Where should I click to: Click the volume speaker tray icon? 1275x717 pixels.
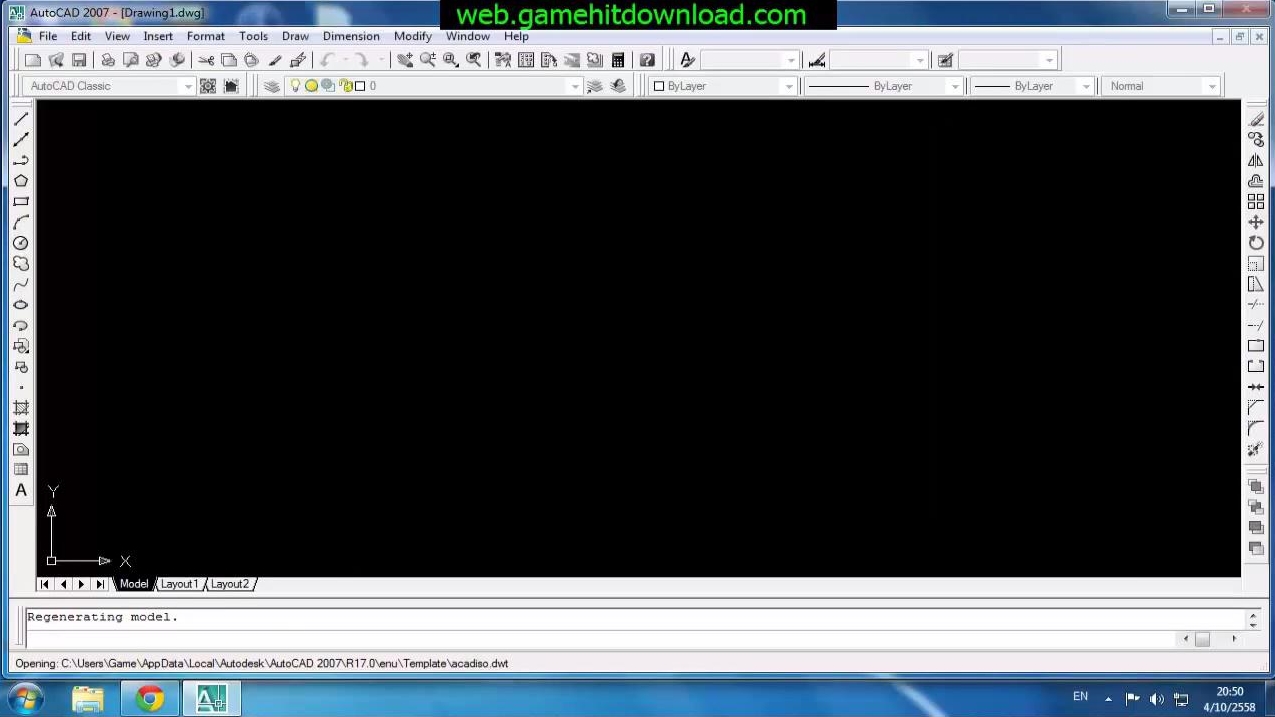[1157, 699]
